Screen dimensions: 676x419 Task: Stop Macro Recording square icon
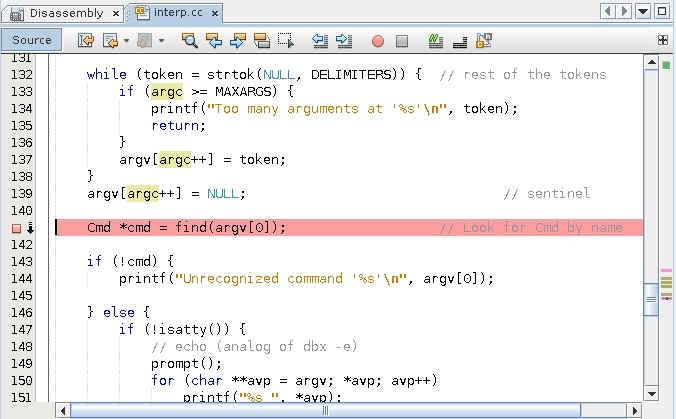[x=402, y=41]
